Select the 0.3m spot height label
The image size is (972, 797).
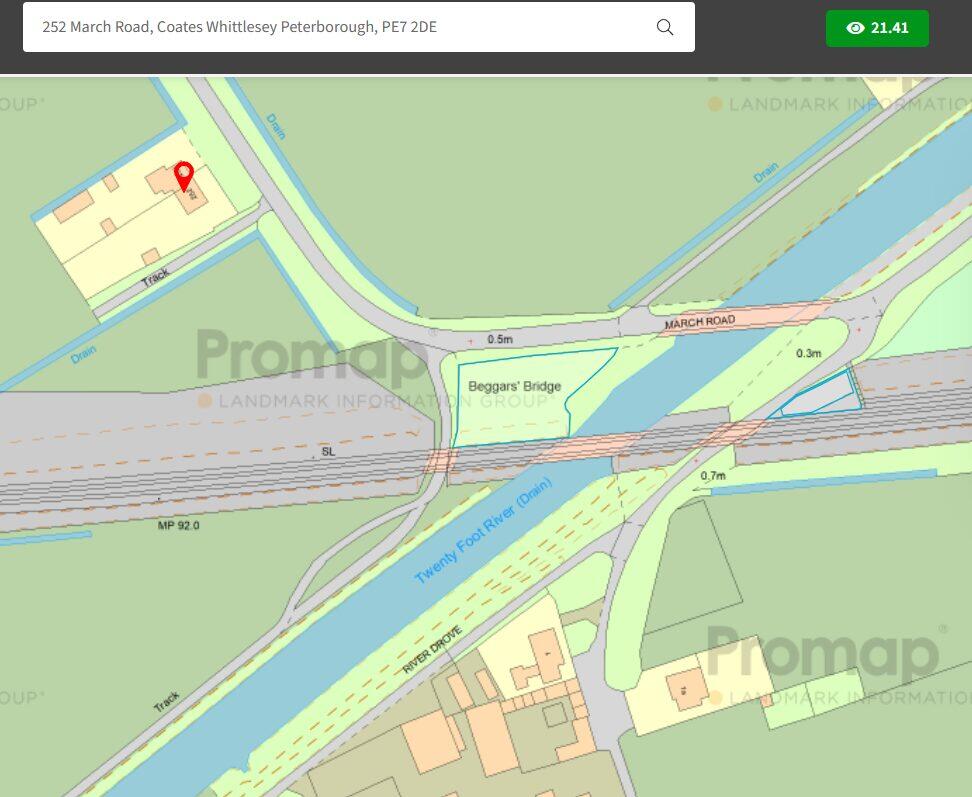(808, 353)
